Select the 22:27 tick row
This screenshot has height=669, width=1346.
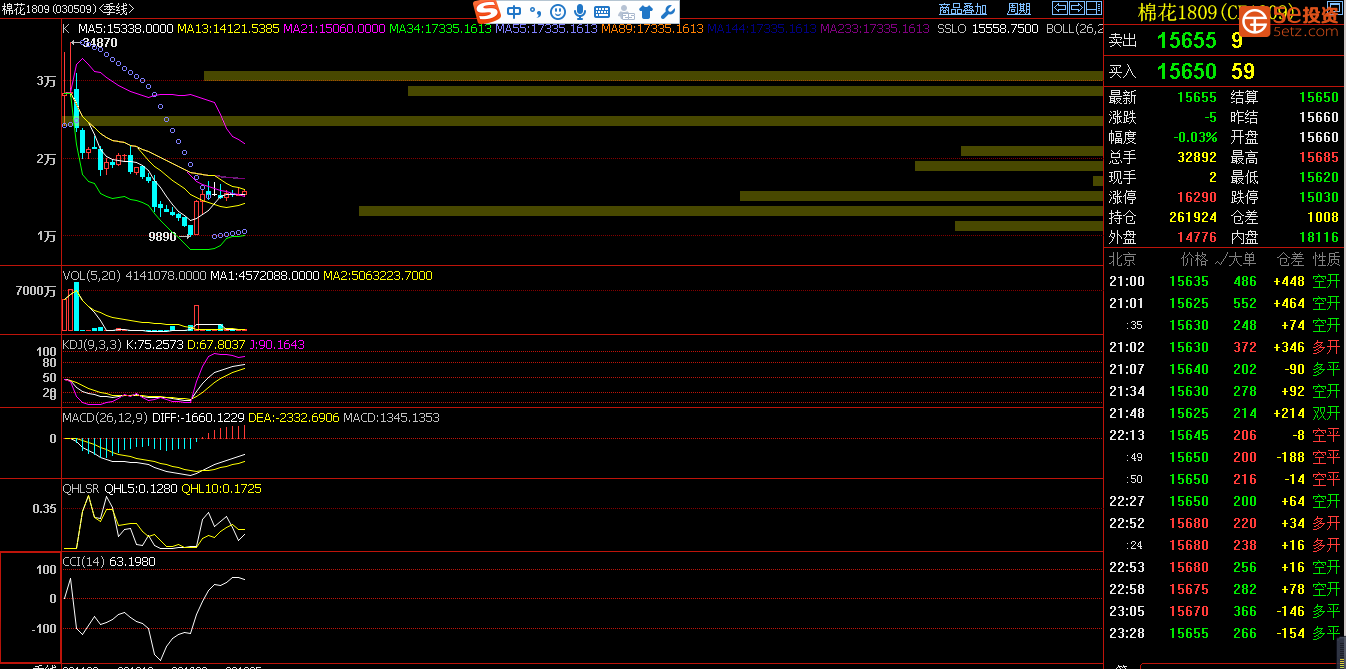(x=1225, y=501)
